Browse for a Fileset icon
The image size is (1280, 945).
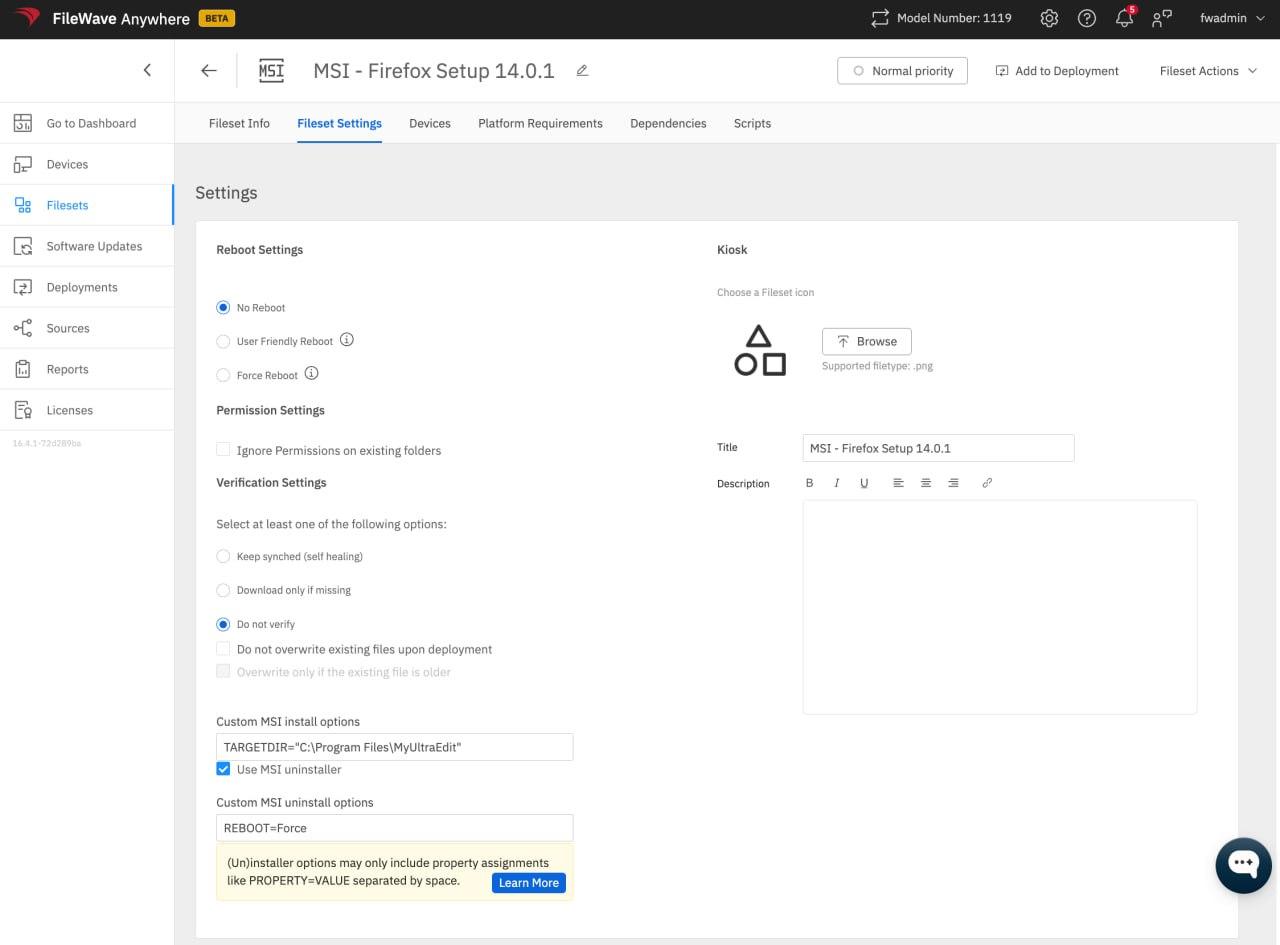point(867,341)
